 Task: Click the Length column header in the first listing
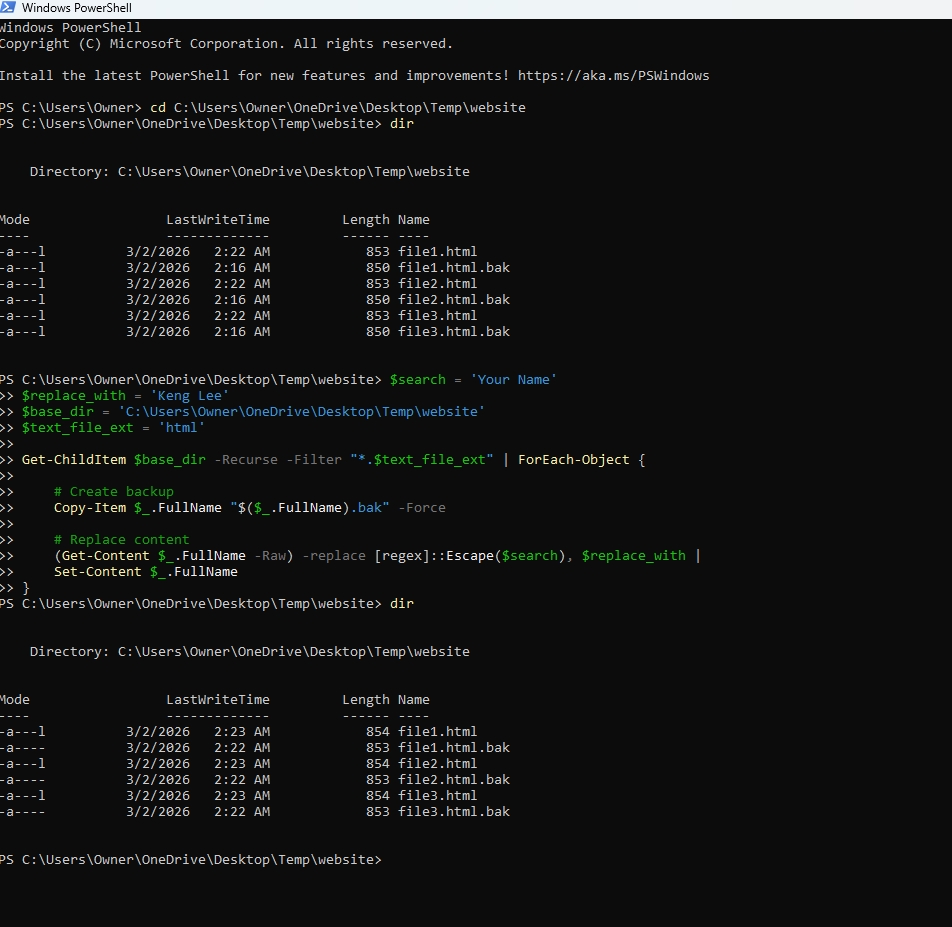coord(365,220)
